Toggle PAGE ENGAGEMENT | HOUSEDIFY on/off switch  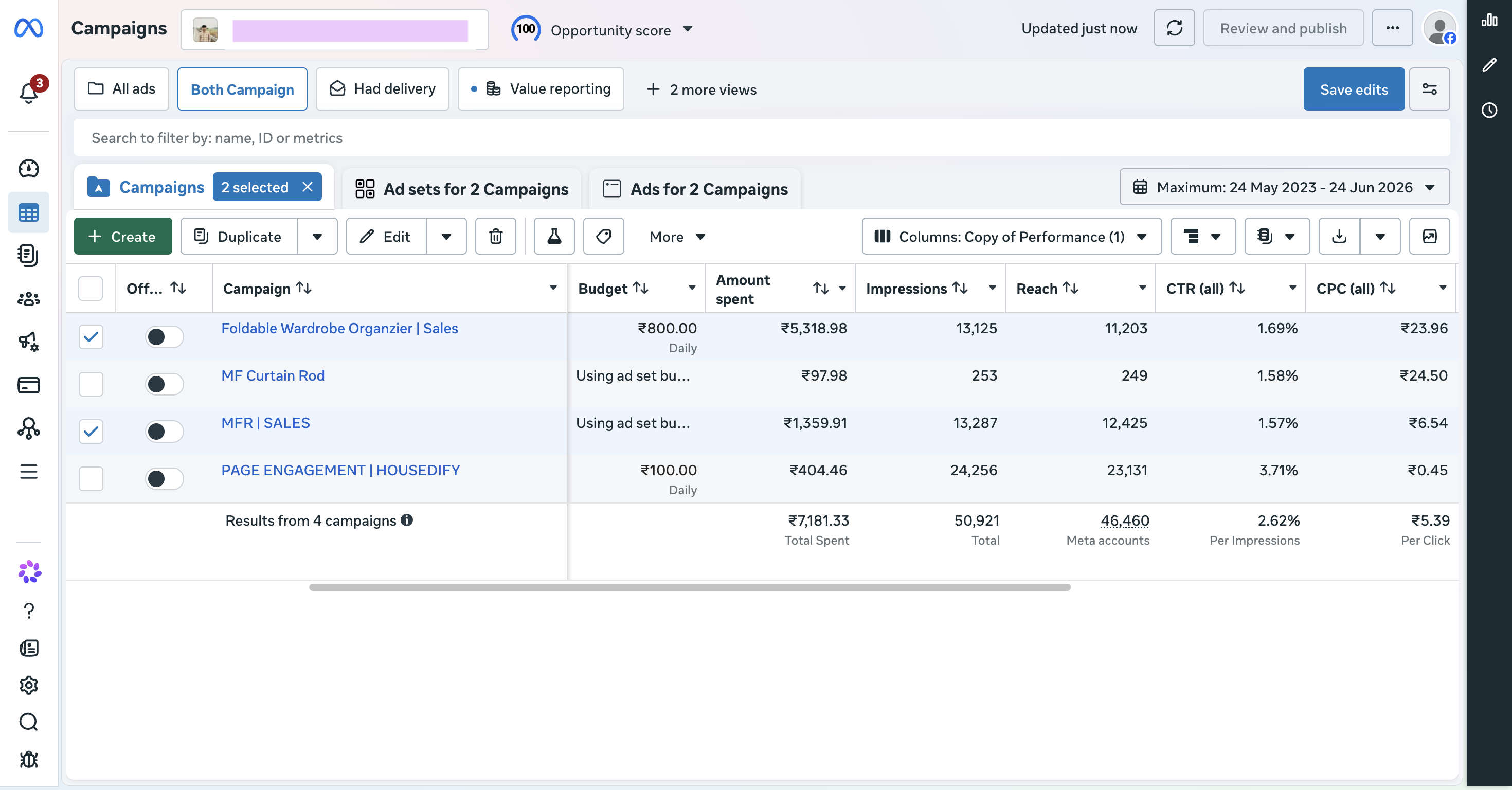coord(165,478)
